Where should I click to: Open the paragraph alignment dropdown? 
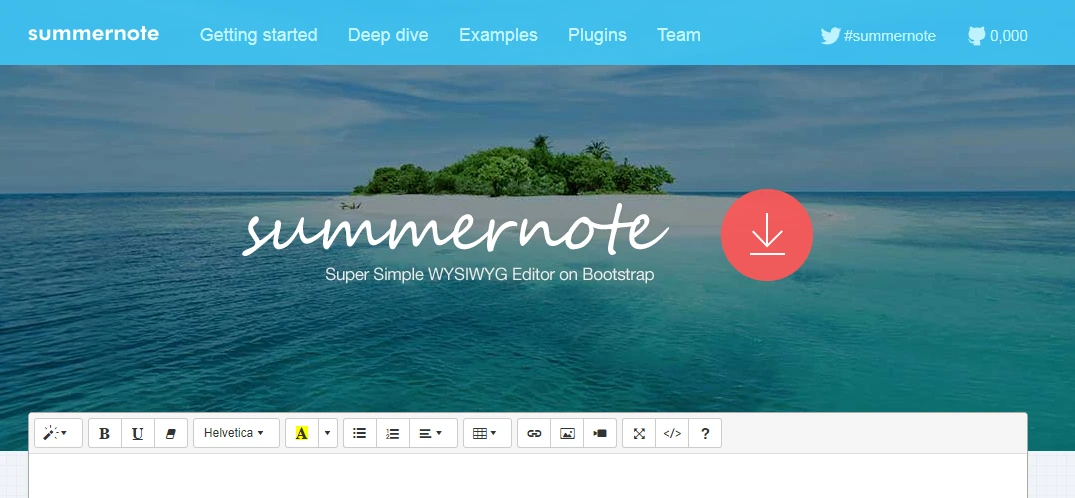click(x=433, y=434)
